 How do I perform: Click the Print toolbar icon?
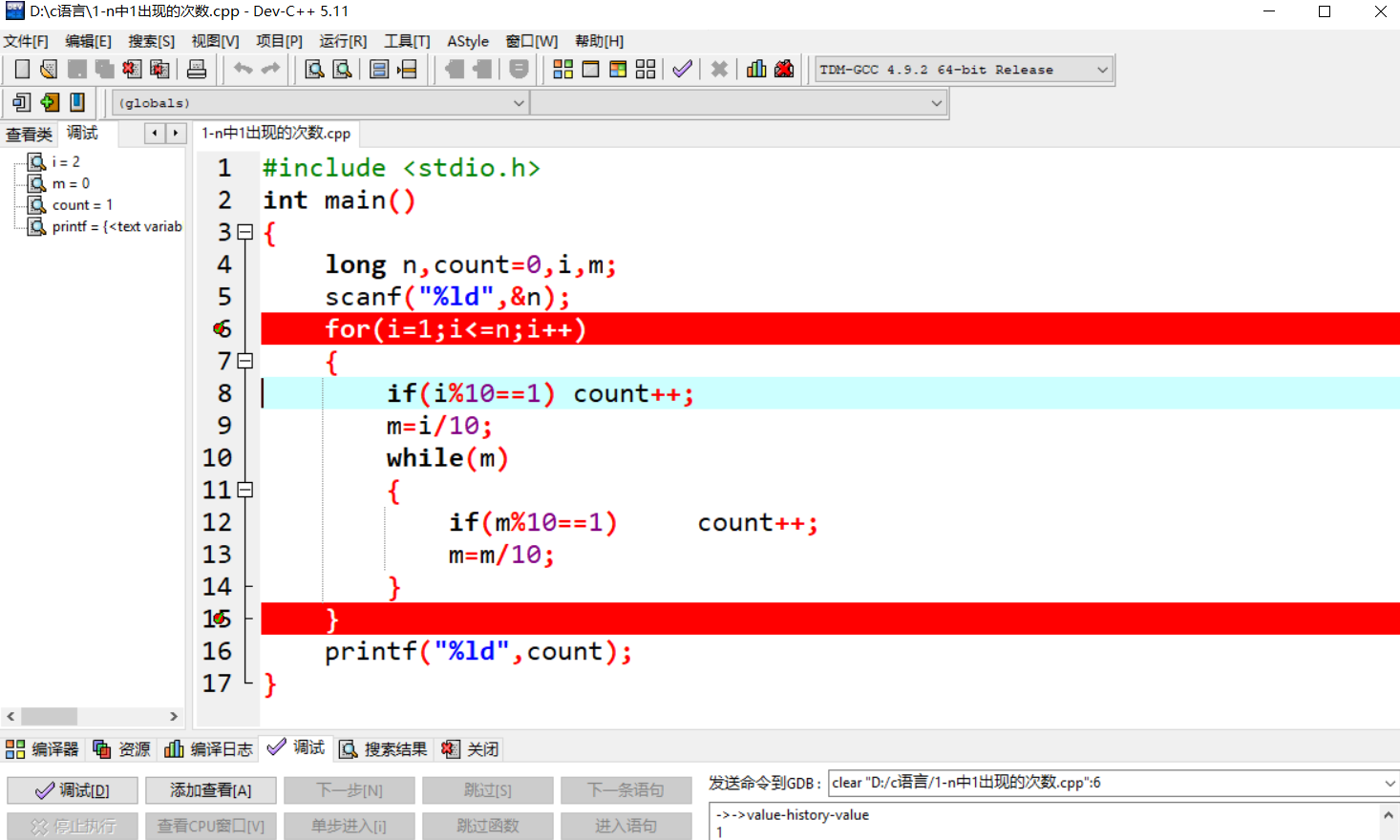coord(197,69)
